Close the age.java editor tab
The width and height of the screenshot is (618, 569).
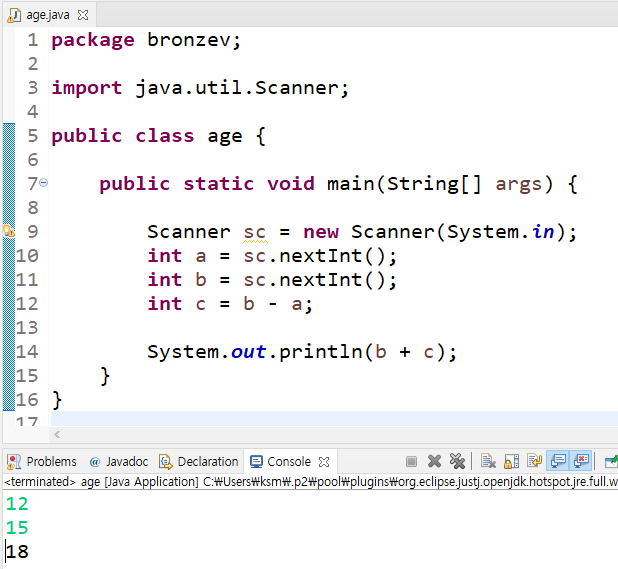click(83, 15)
